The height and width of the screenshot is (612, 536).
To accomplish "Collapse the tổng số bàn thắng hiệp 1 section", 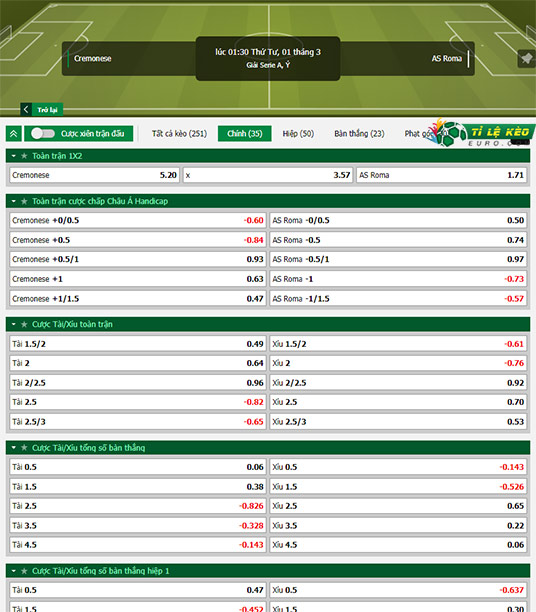I will (14, 571).
